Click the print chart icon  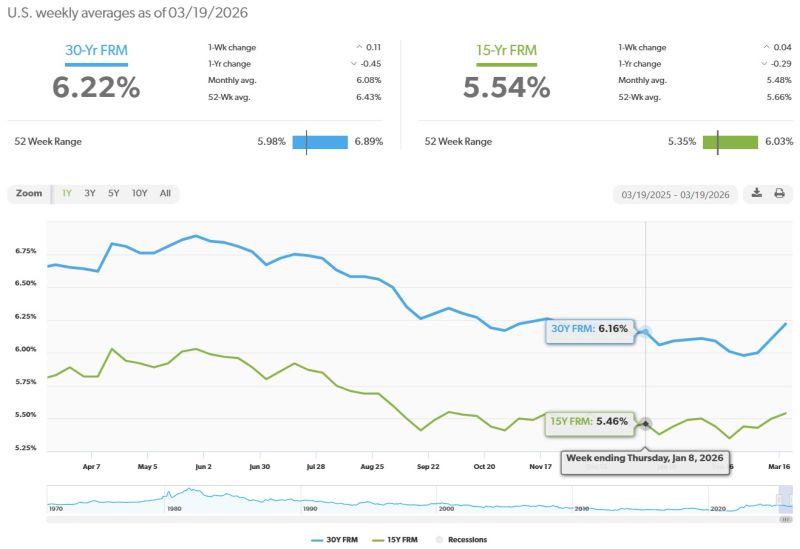pos(779,194)
